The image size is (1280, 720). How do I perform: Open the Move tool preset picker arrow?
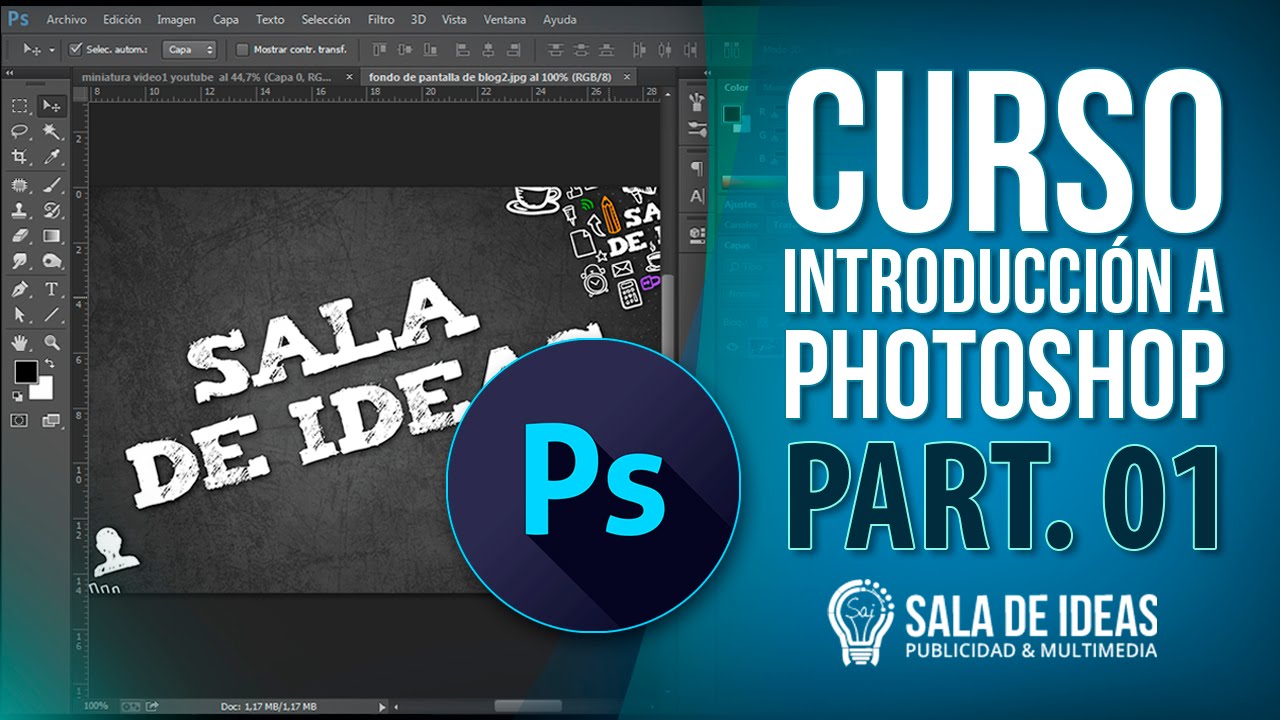point(52,49)
